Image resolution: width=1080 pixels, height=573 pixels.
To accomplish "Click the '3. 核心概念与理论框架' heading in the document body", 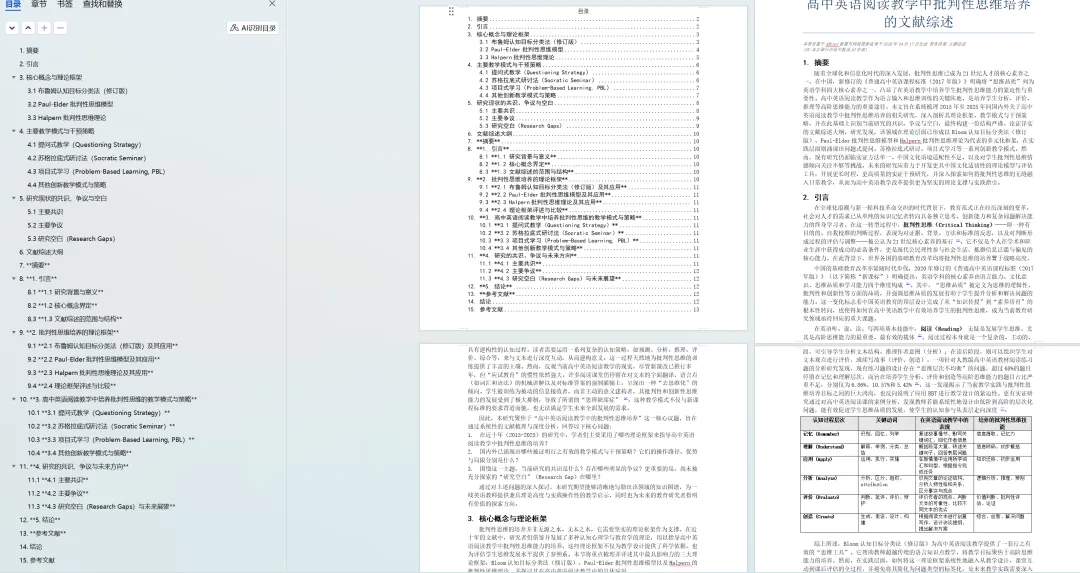I will pos(508,519).
